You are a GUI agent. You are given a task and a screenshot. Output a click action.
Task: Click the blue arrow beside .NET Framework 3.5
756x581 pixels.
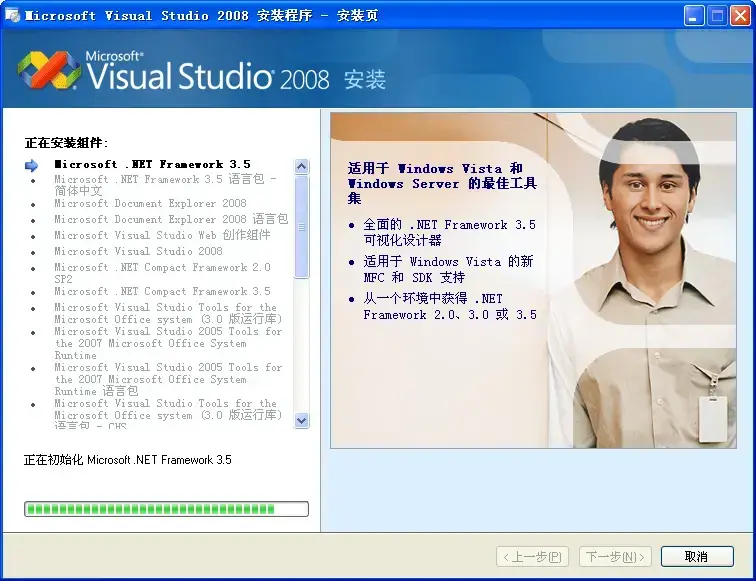click(31, 166)
